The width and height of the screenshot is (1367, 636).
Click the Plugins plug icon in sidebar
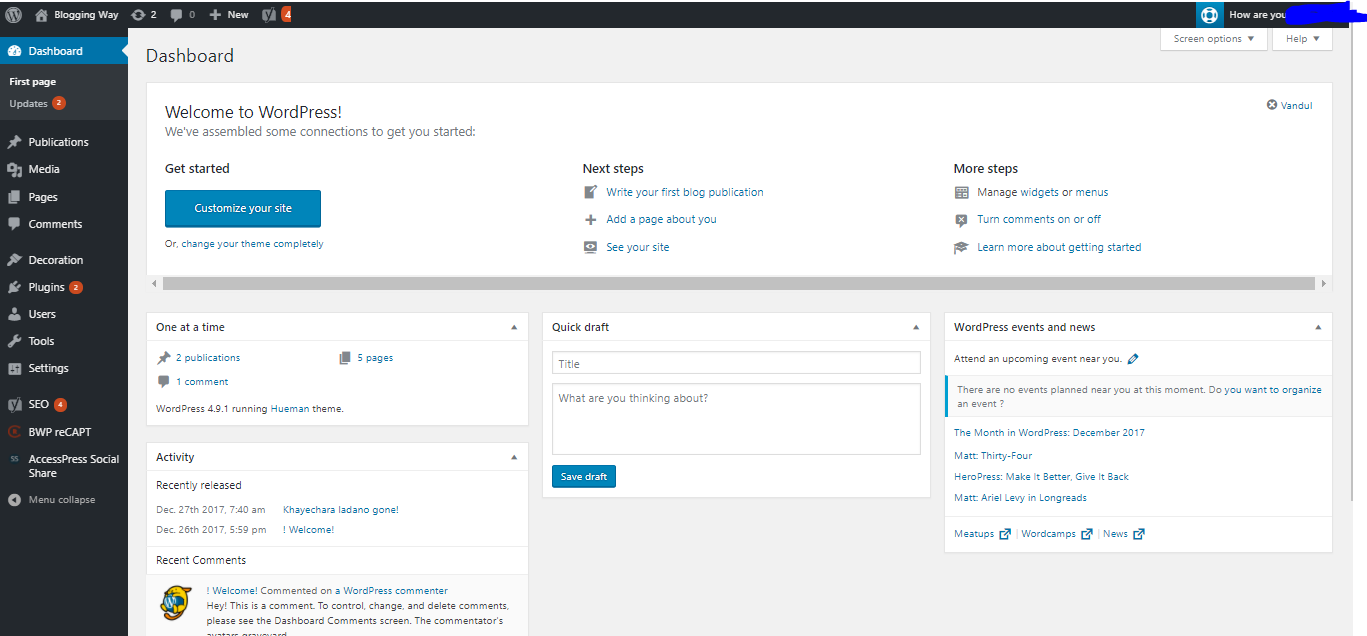(14, 287)
